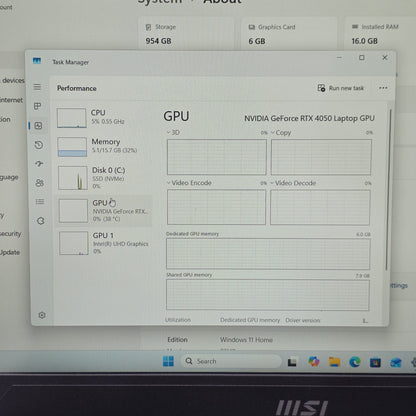Open the Details list icon in sidebar
The height and width of the screenshot is (416, 416).
tap(40, 202)
